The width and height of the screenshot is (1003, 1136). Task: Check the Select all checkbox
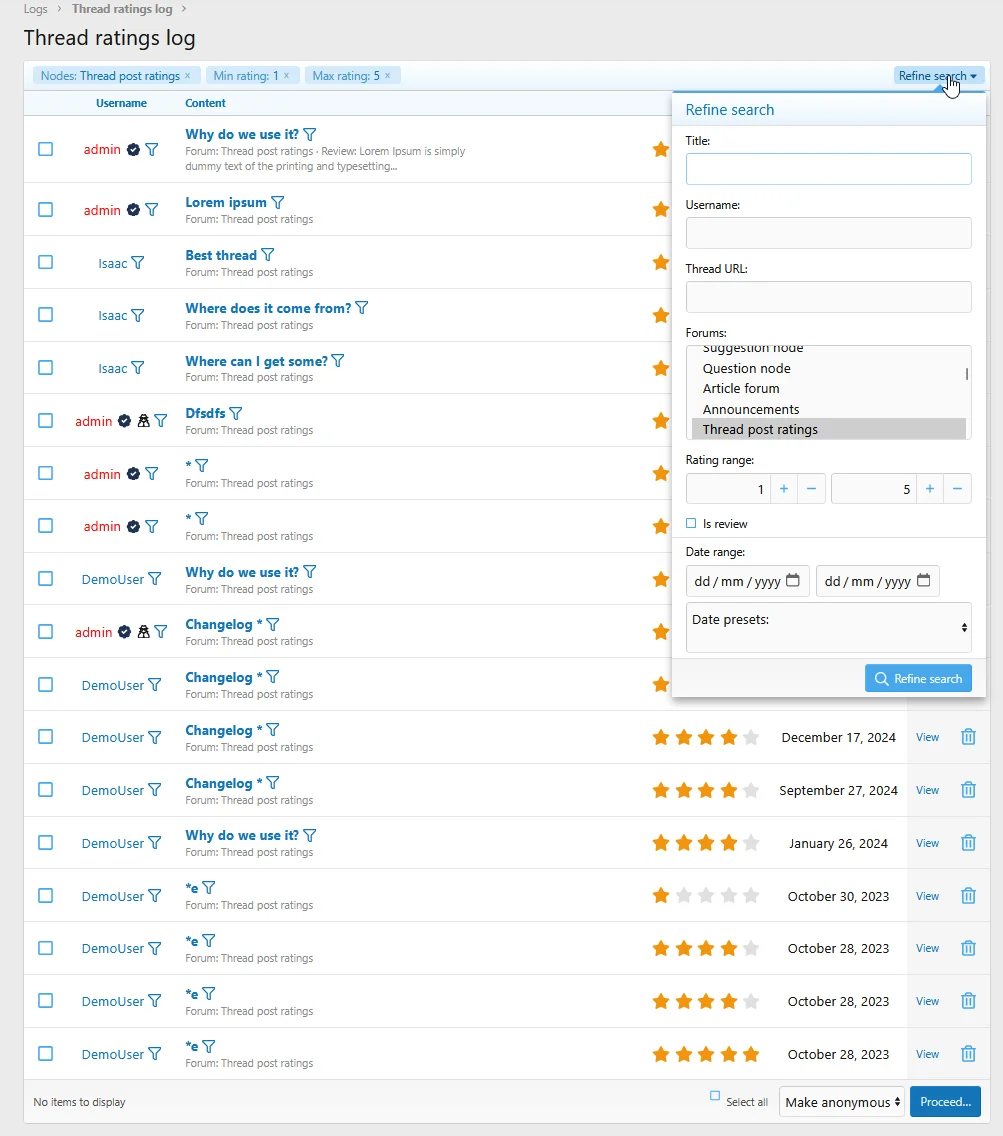(714, 1096)
